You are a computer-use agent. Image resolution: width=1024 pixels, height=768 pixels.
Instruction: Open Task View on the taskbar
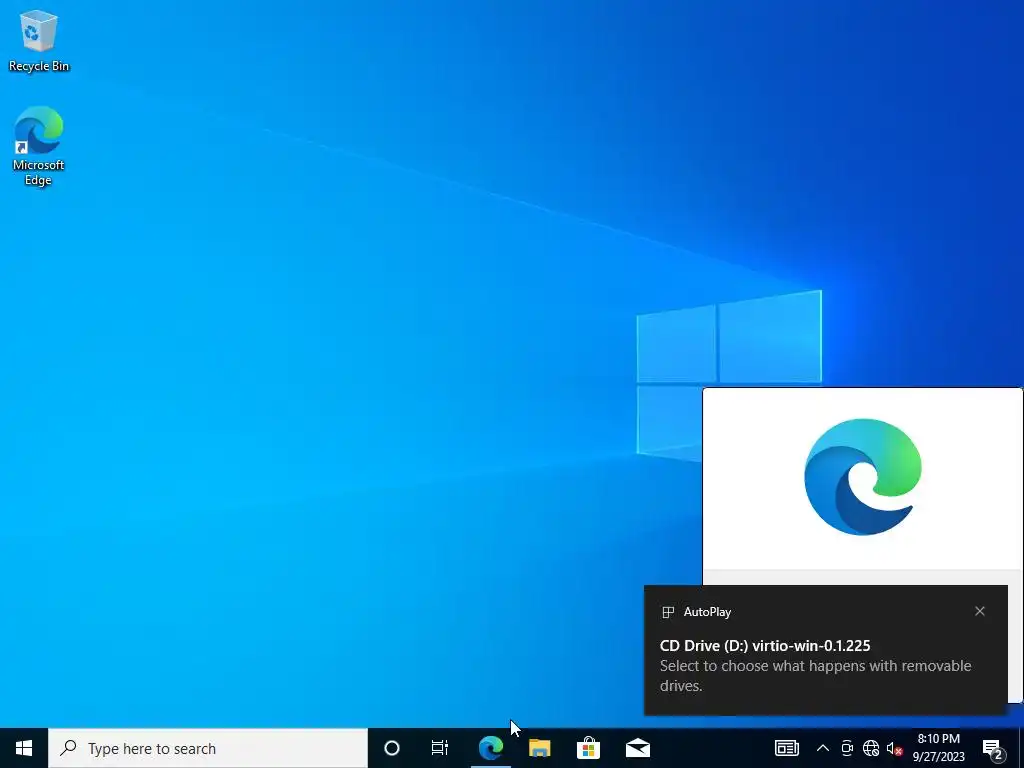pyautogui.click(x=440, y=748)
